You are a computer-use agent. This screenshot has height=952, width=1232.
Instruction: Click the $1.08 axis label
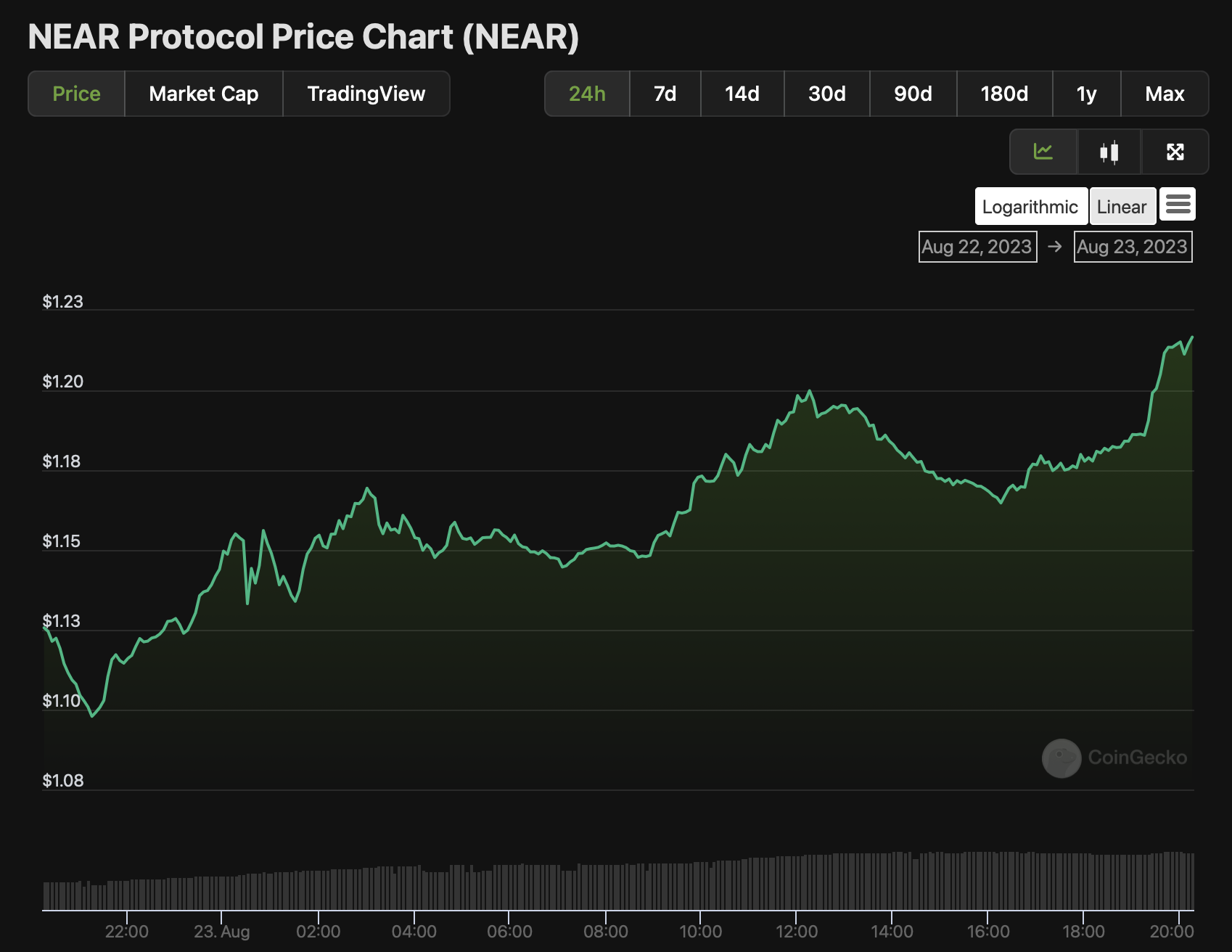point(63,781)
